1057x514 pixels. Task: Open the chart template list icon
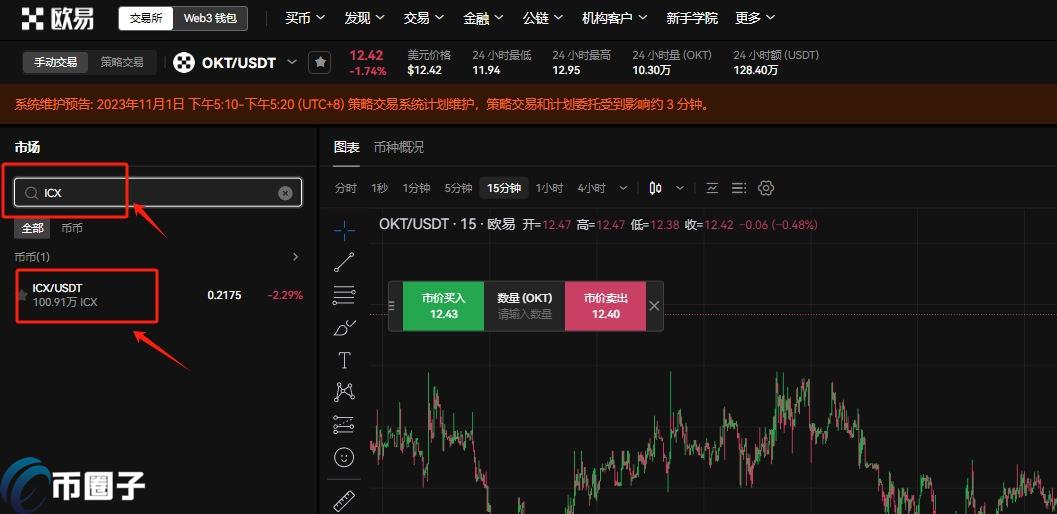(x=739, y=188)
